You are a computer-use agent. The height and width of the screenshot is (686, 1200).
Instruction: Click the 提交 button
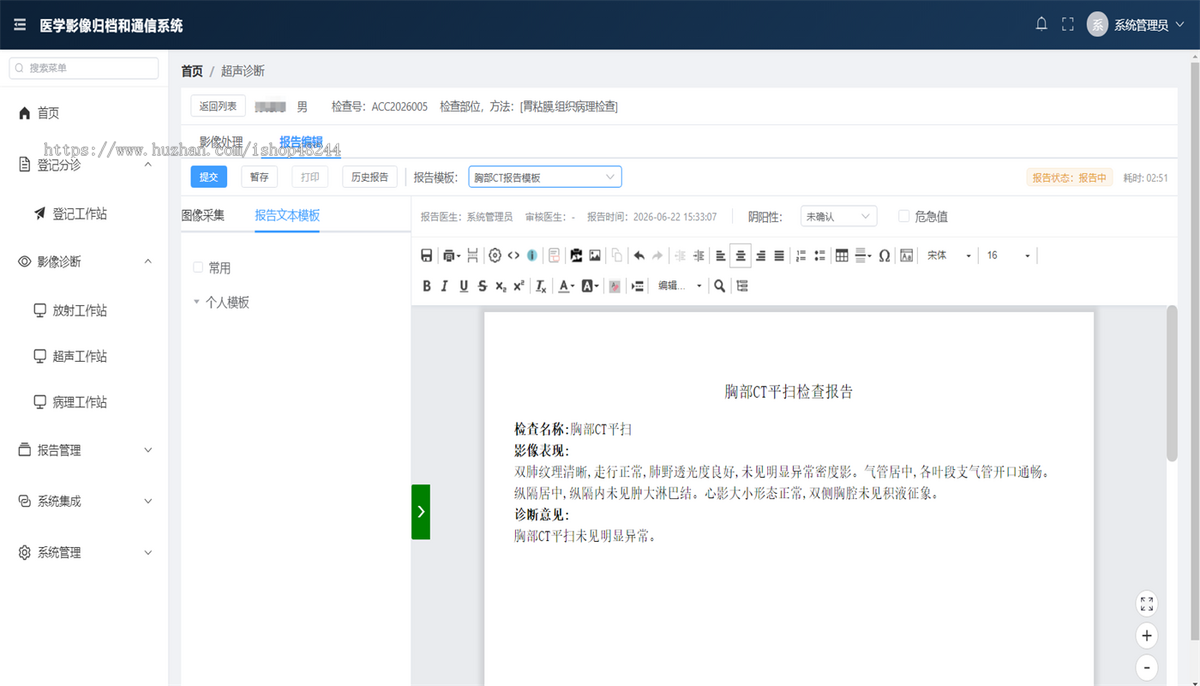[x=209, y=177]
